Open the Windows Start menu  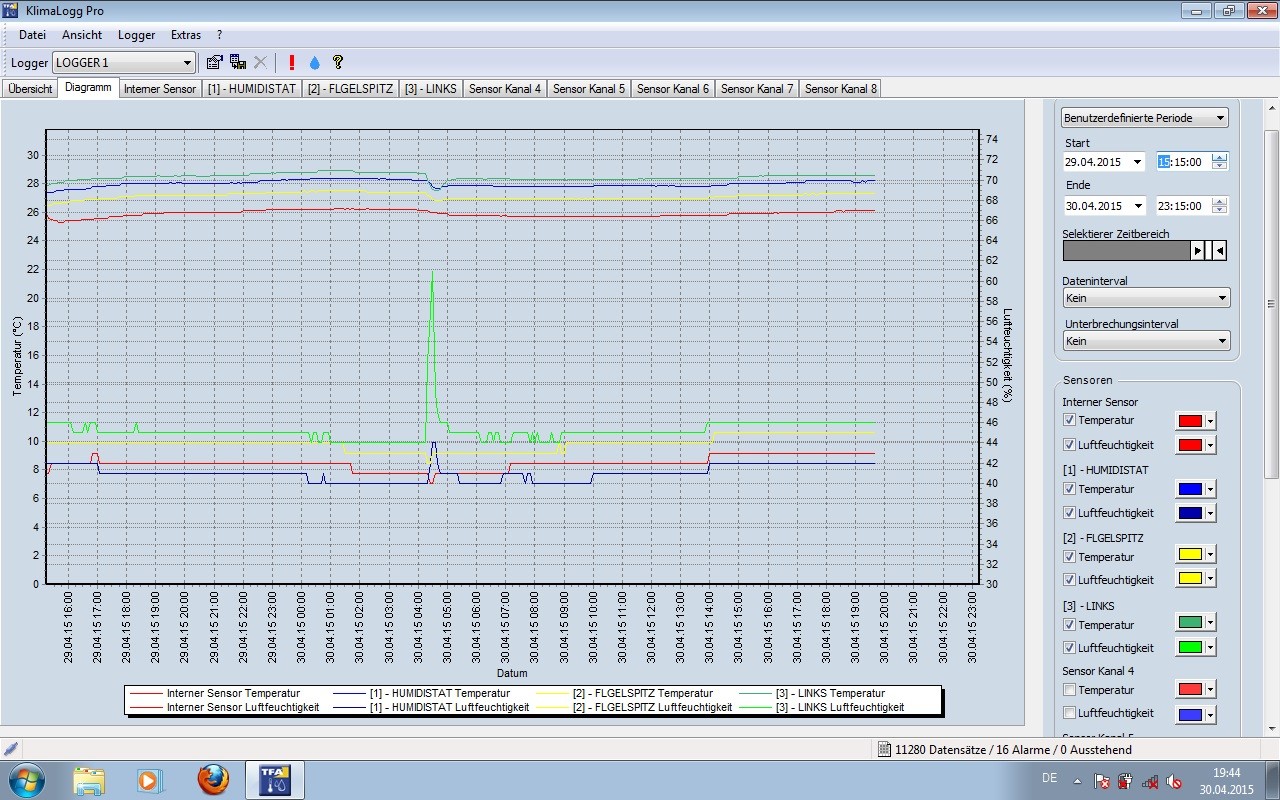click(25, 779)
